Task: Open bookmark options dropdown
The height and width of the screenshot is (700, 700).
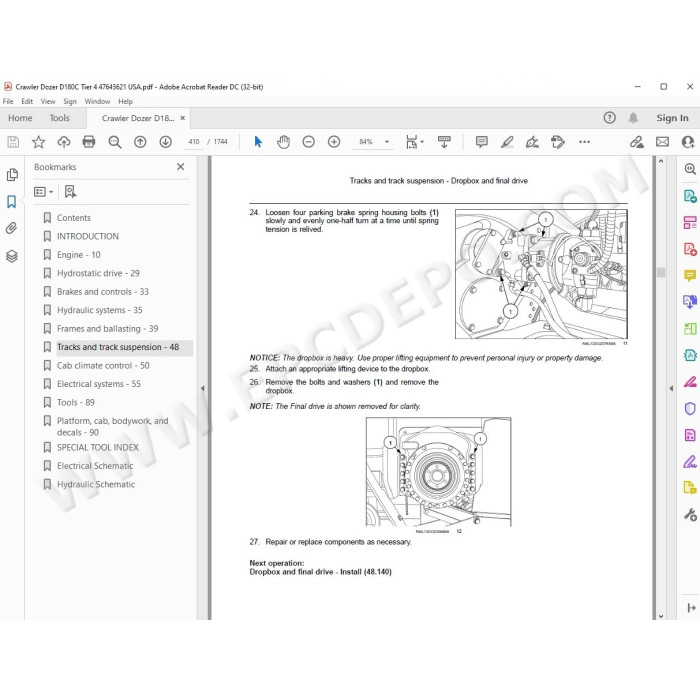Action: [43, 192]
